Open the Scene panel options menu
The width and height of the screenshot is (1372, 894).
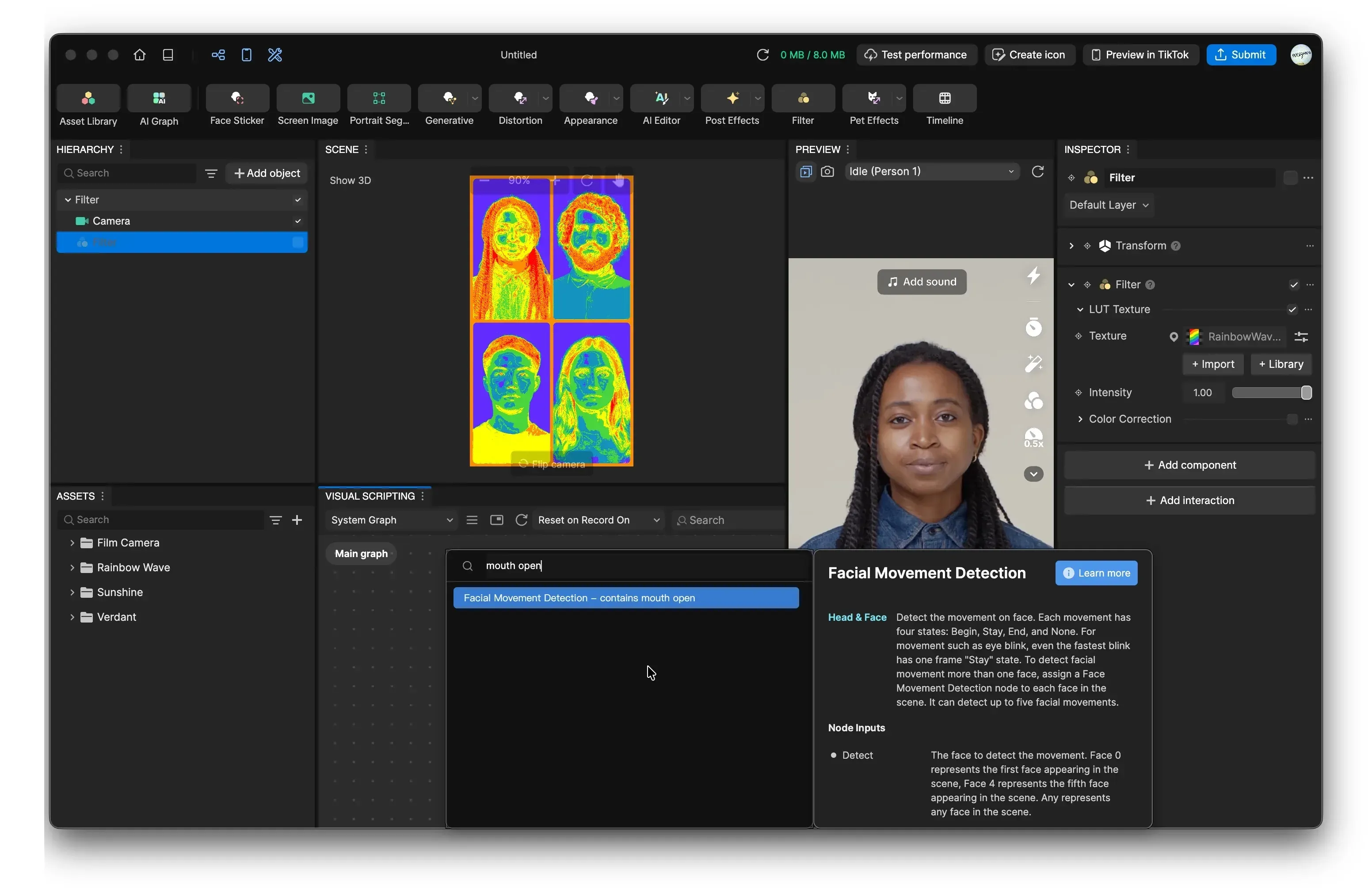[x=366, y=150]
